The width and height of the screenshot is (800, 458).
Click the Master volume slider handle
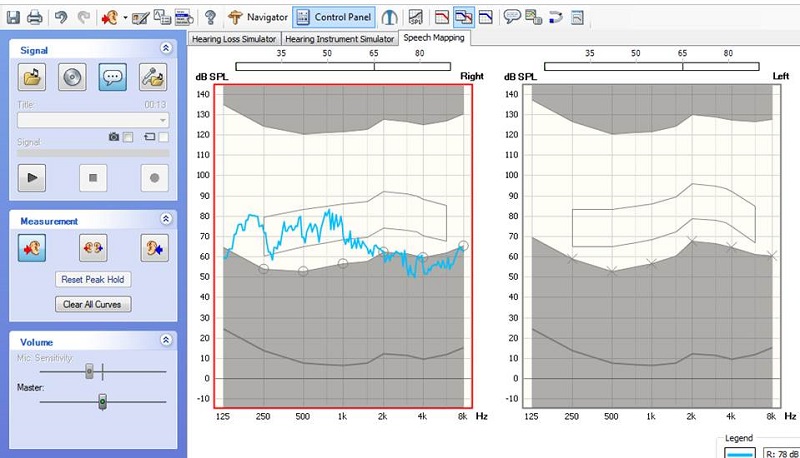pos(103,402)
